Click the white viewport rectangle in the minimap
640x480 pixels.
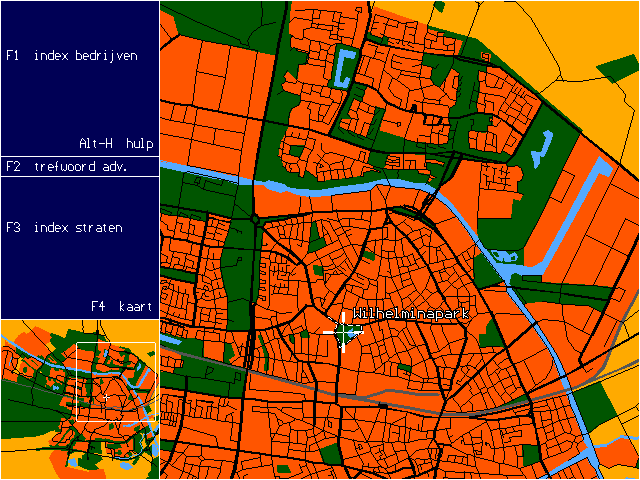point(116,382)
